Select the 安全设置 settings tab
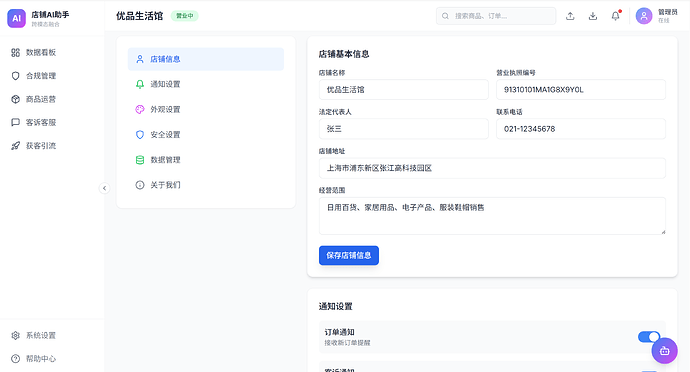Image resolution: width=690 pixels, height=372 pixels. (x=206, y=135)
